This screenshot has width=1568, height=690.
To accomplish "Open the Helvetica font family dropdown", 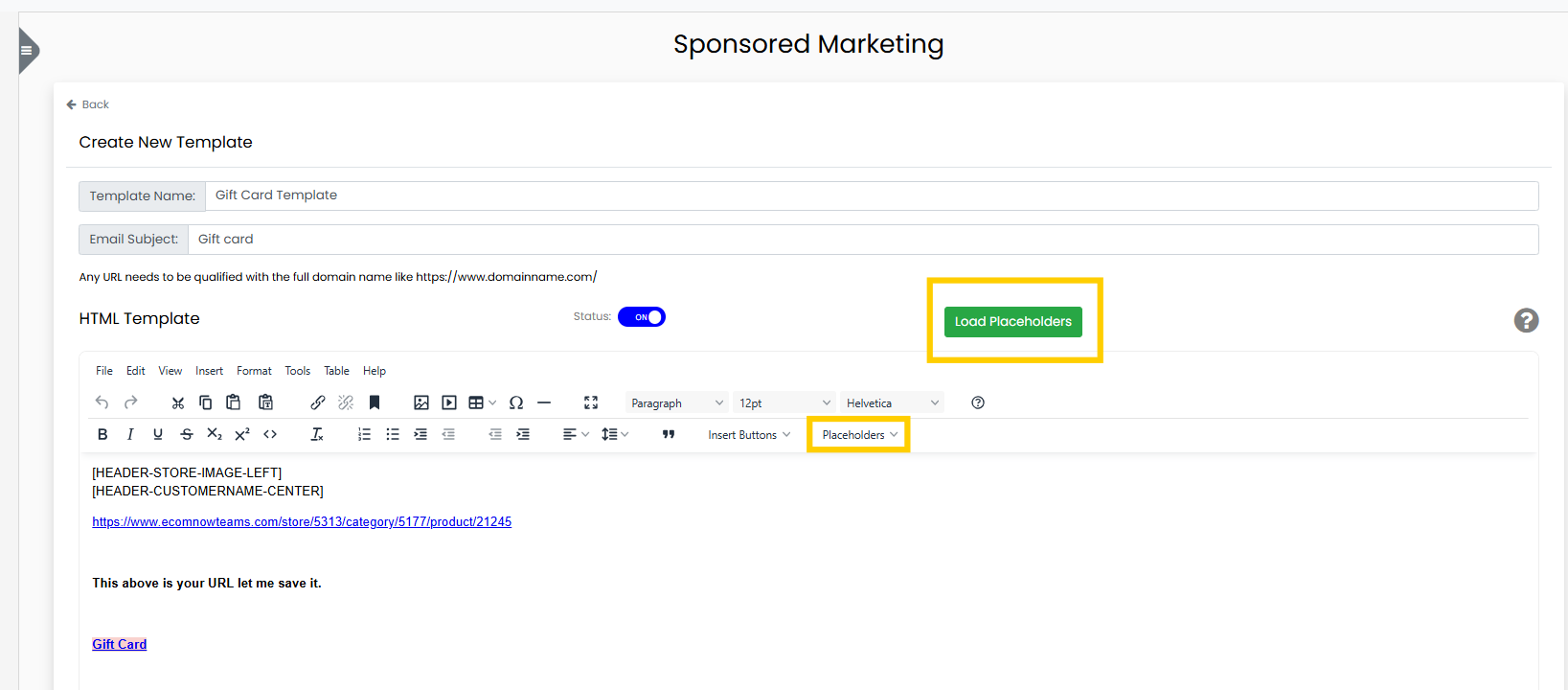I will pos(892,403).
